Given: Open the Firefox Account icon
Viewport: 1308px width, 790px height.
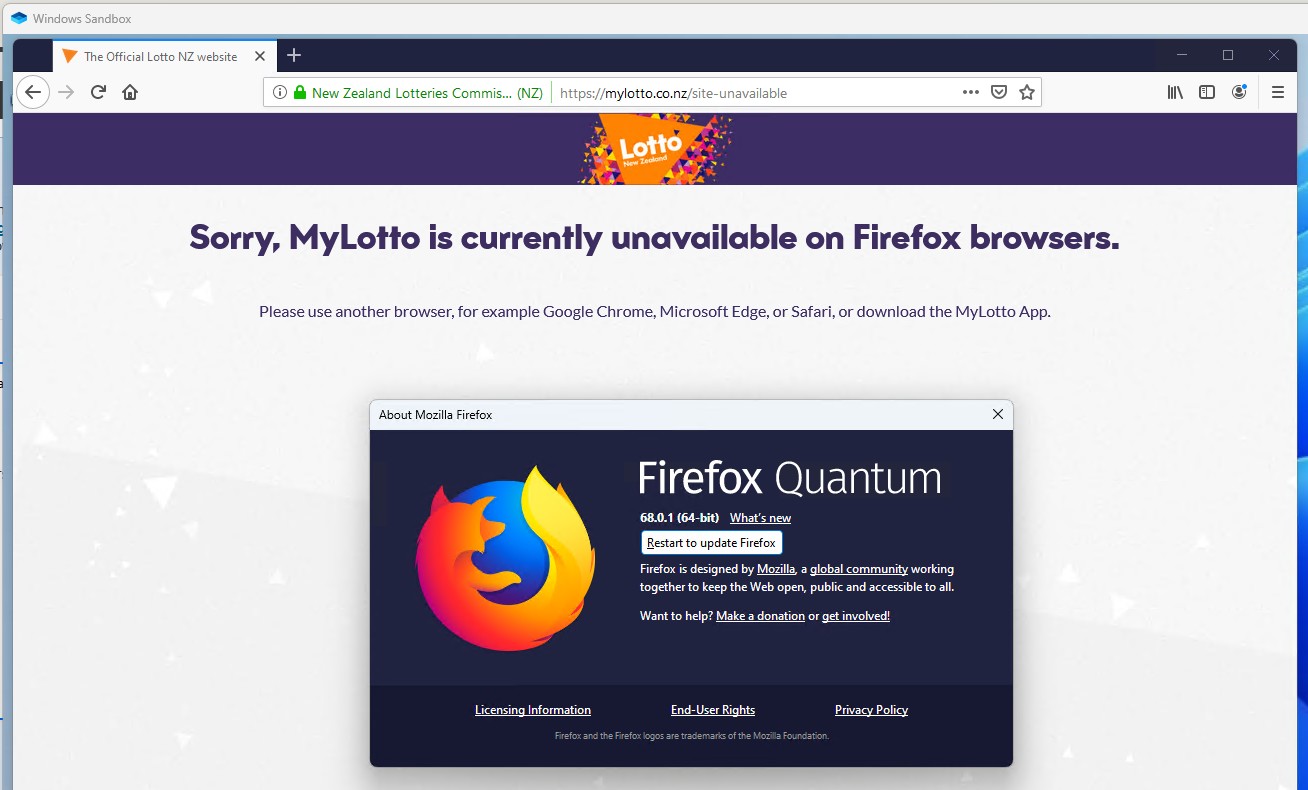Looking at the screenshot, I should 1239,92.
